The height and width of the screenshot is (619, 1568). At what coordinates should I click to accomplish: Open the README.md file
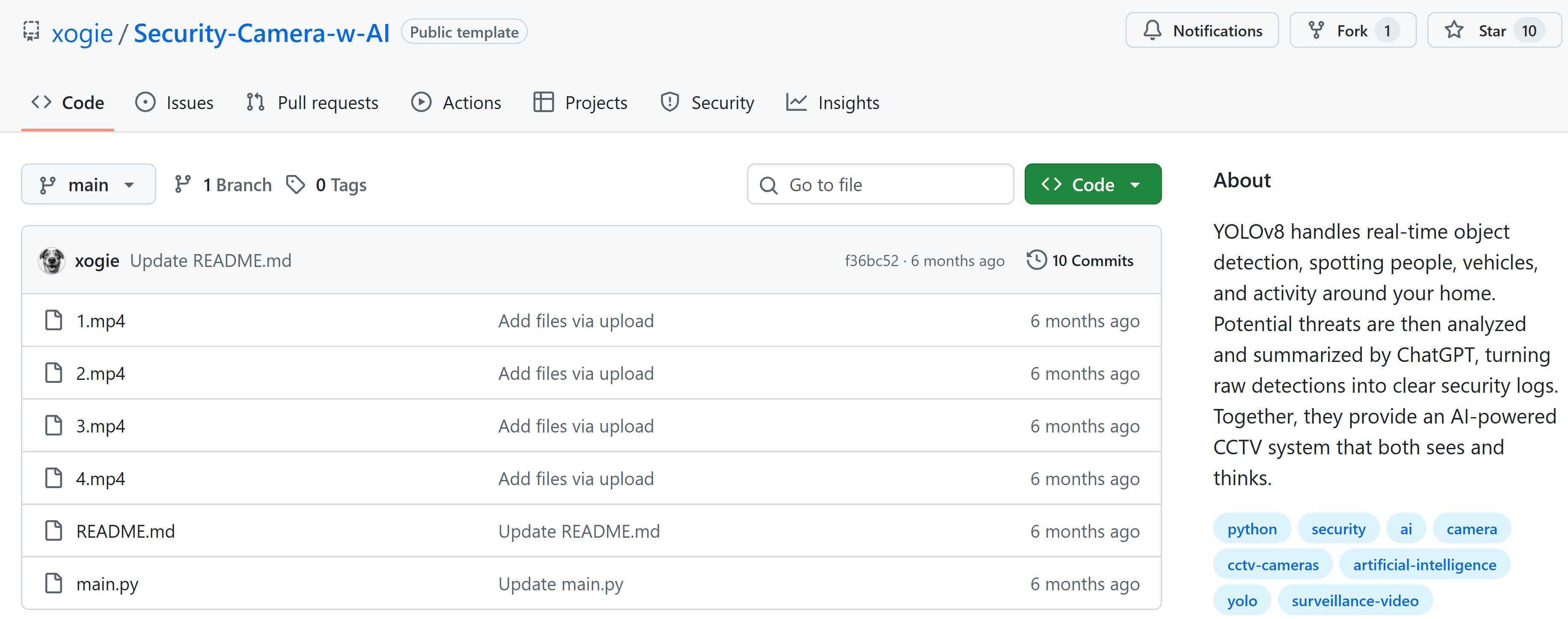click(125, 531)
